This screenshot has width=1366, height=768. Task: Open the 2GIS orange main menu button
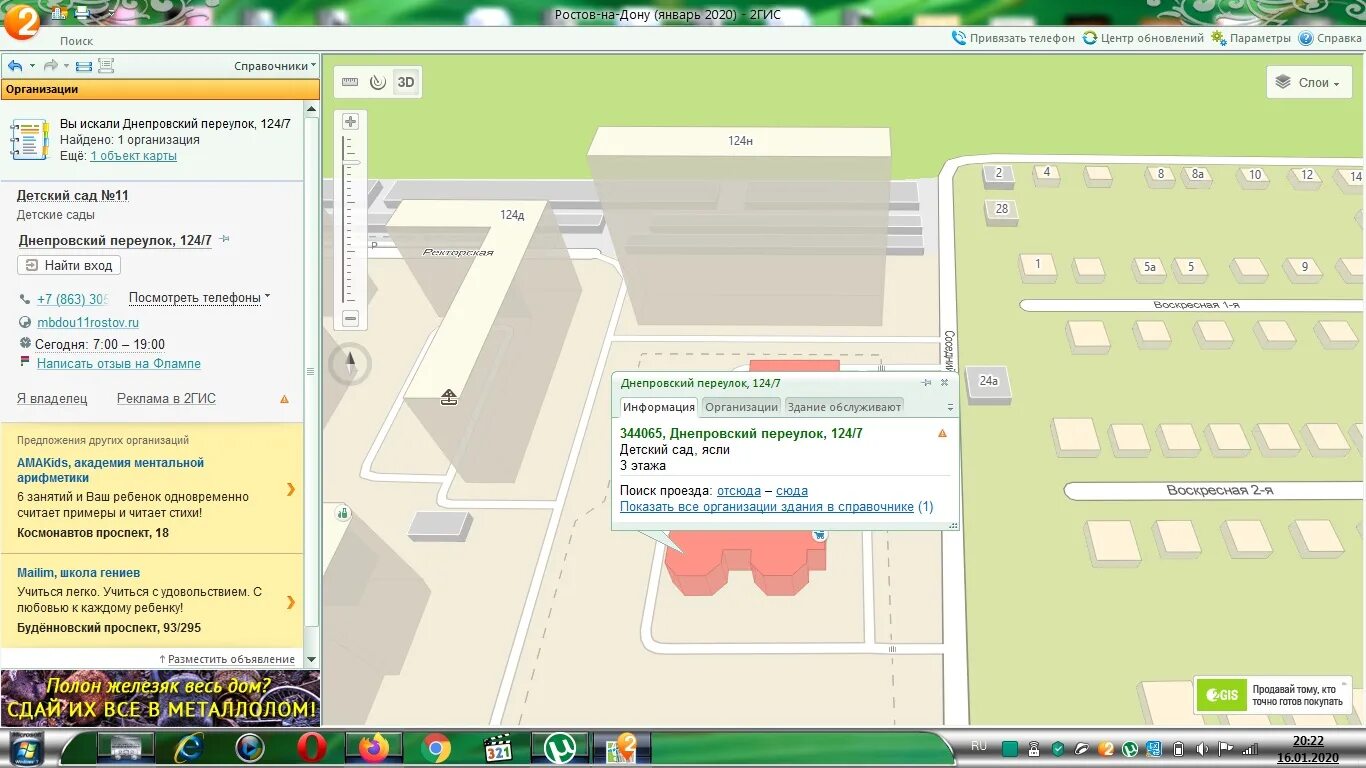(x=20, y=21)
